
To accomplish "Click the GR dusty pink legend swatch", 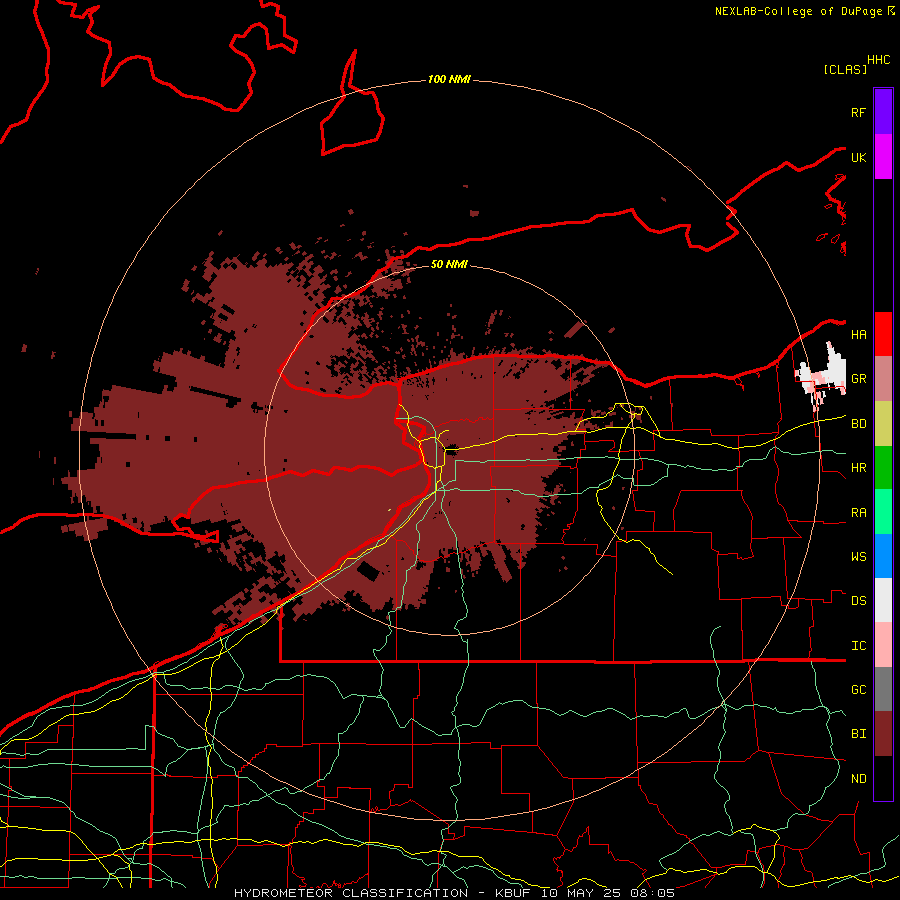I will pyautogui.click(x=883, y=379).
